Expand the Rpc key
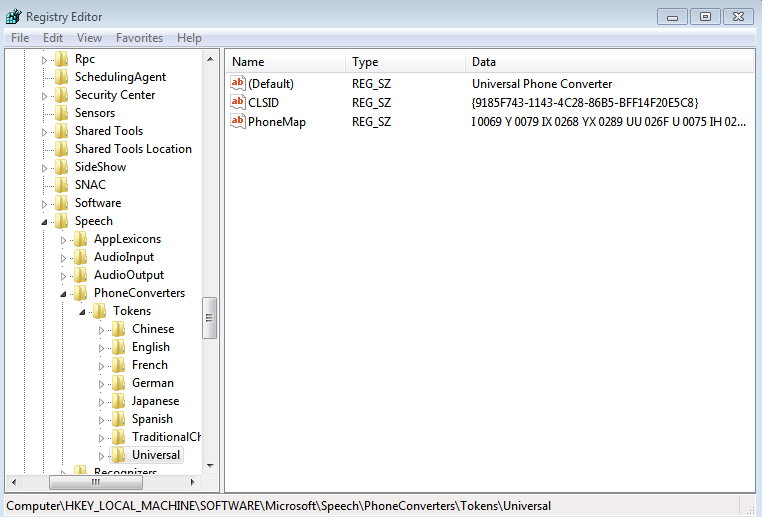This screenshot has height=517, width=762. [x=44, y=60]
